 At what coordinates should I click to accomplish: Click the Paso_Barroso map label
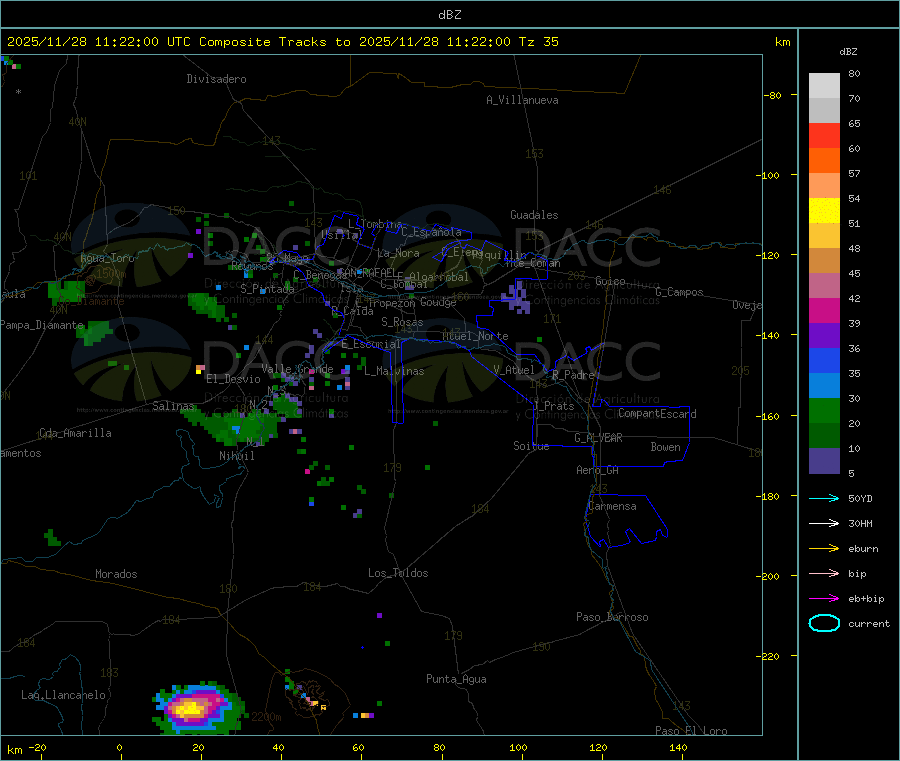point(612,617)
